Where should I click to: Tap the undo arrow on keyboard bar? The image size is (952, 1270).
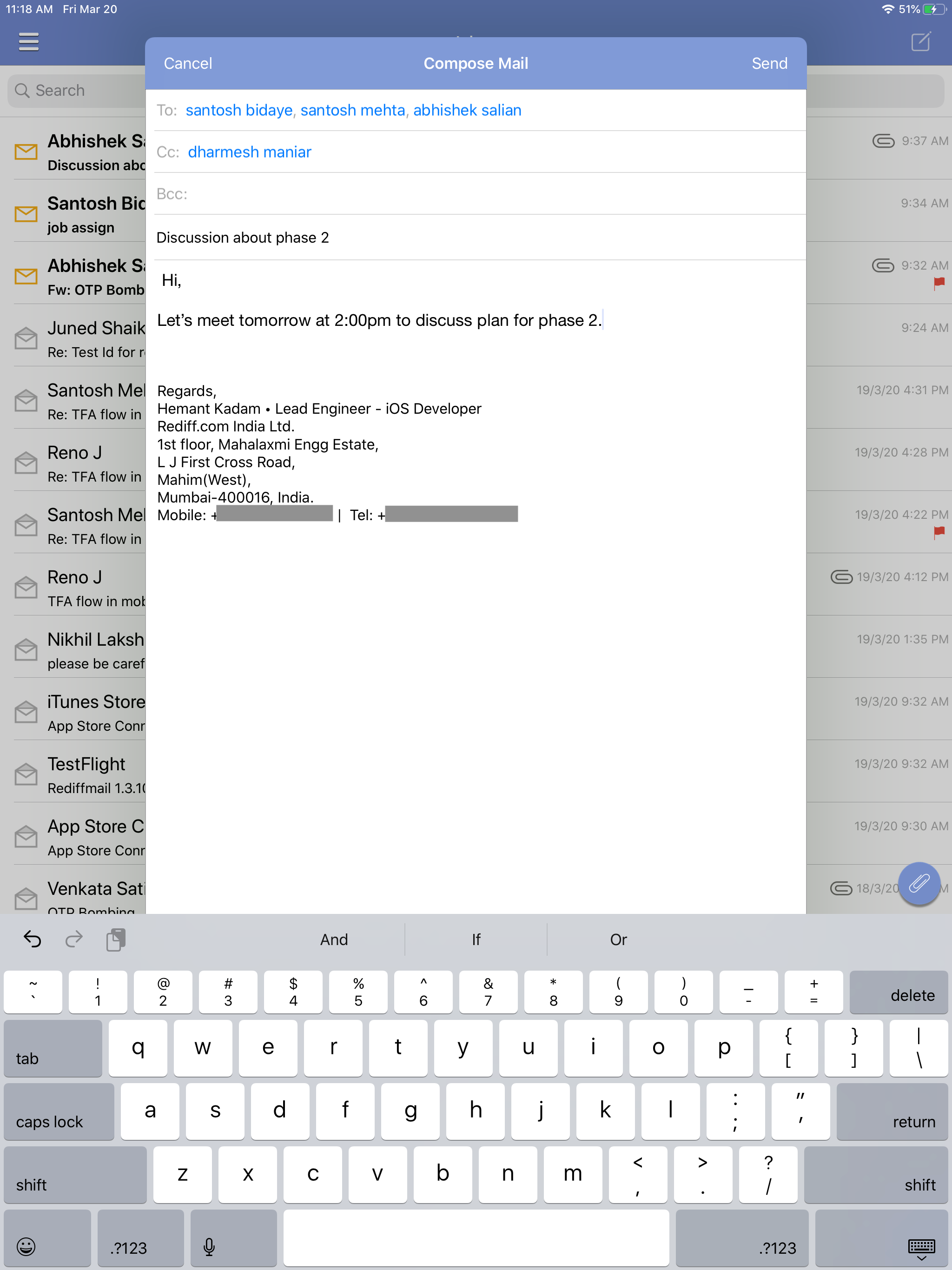click(32, 939)
